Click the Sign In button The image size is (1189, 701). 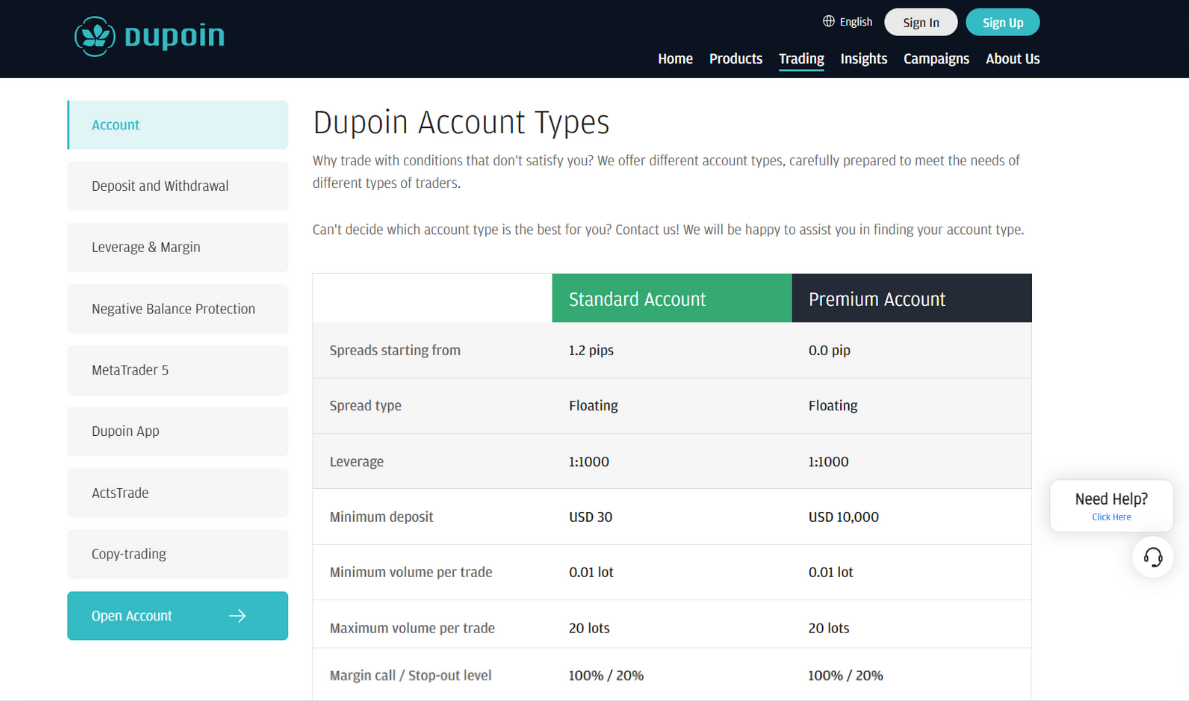pos(921,22)
